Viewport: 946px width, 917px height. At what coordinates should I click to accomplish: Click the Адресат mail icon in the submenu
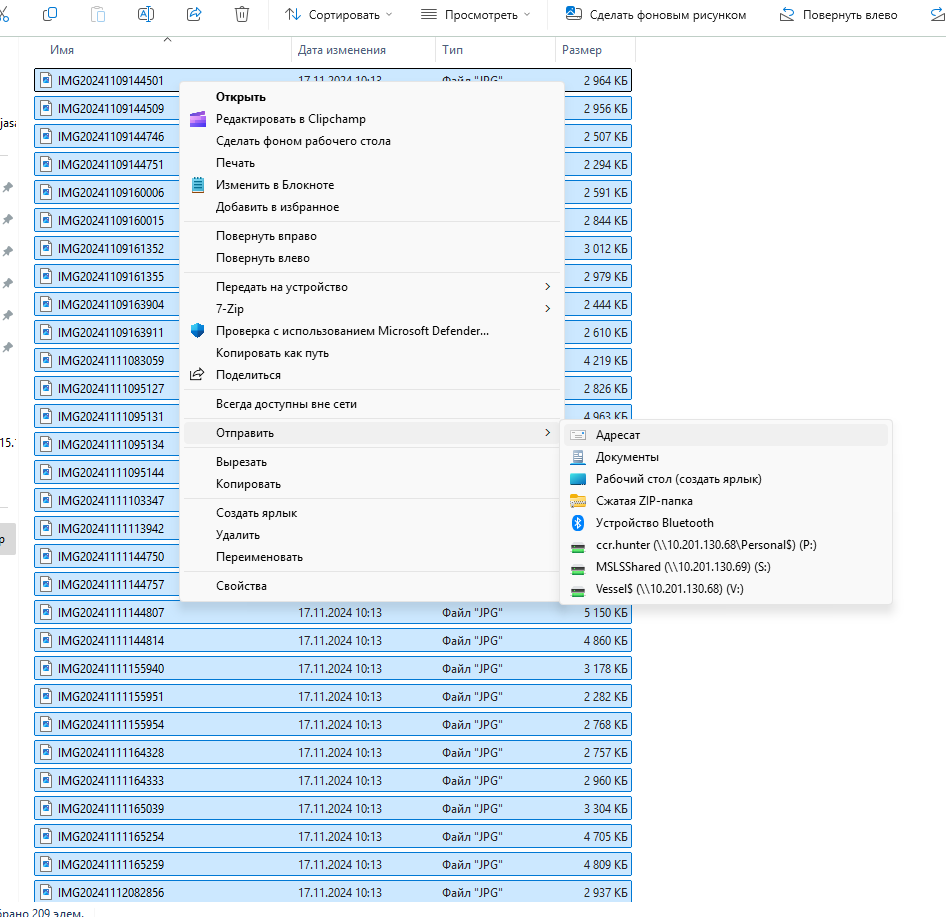pyautogui.click(x=578, y=435)
